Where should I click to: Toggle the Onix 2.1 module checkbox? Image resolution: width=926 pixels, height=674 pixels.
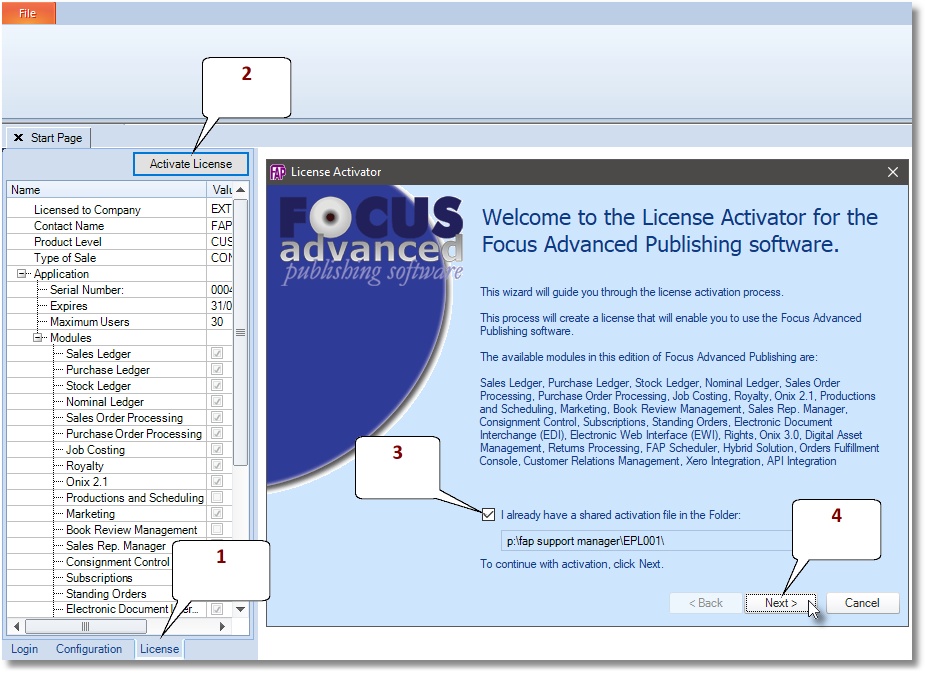[217, 481]
